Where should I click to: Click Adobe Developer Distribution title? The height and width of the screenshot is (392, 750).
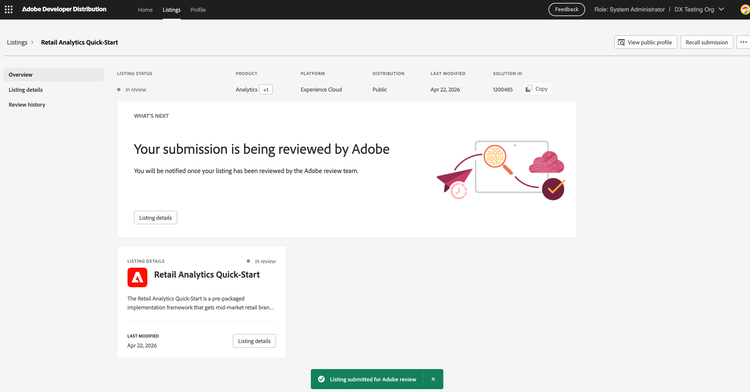coord(64,9)
